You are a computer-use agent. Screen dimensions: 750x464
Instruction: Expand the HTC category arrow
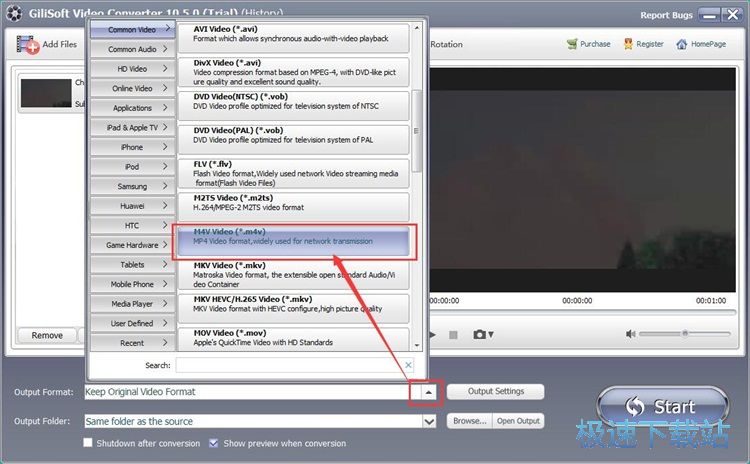pos(165,225)
